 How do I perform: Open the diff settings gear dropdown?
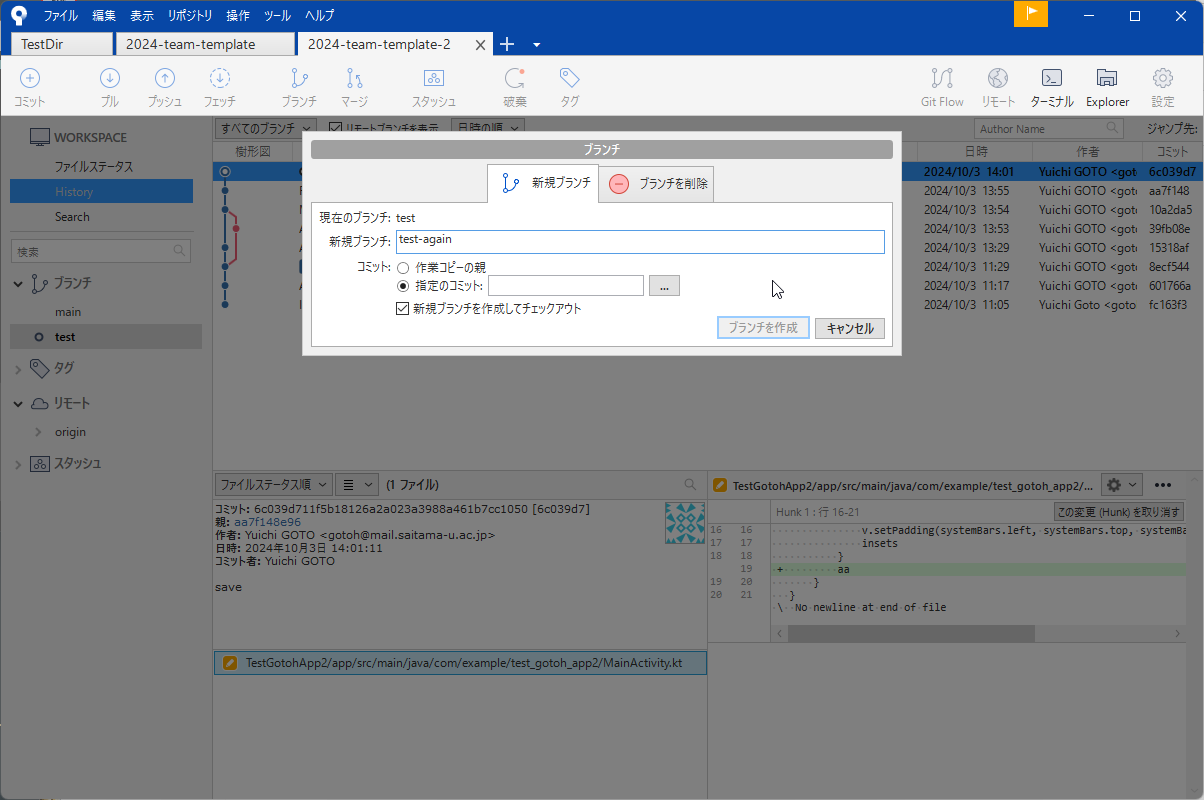(x=1121, y=484)
